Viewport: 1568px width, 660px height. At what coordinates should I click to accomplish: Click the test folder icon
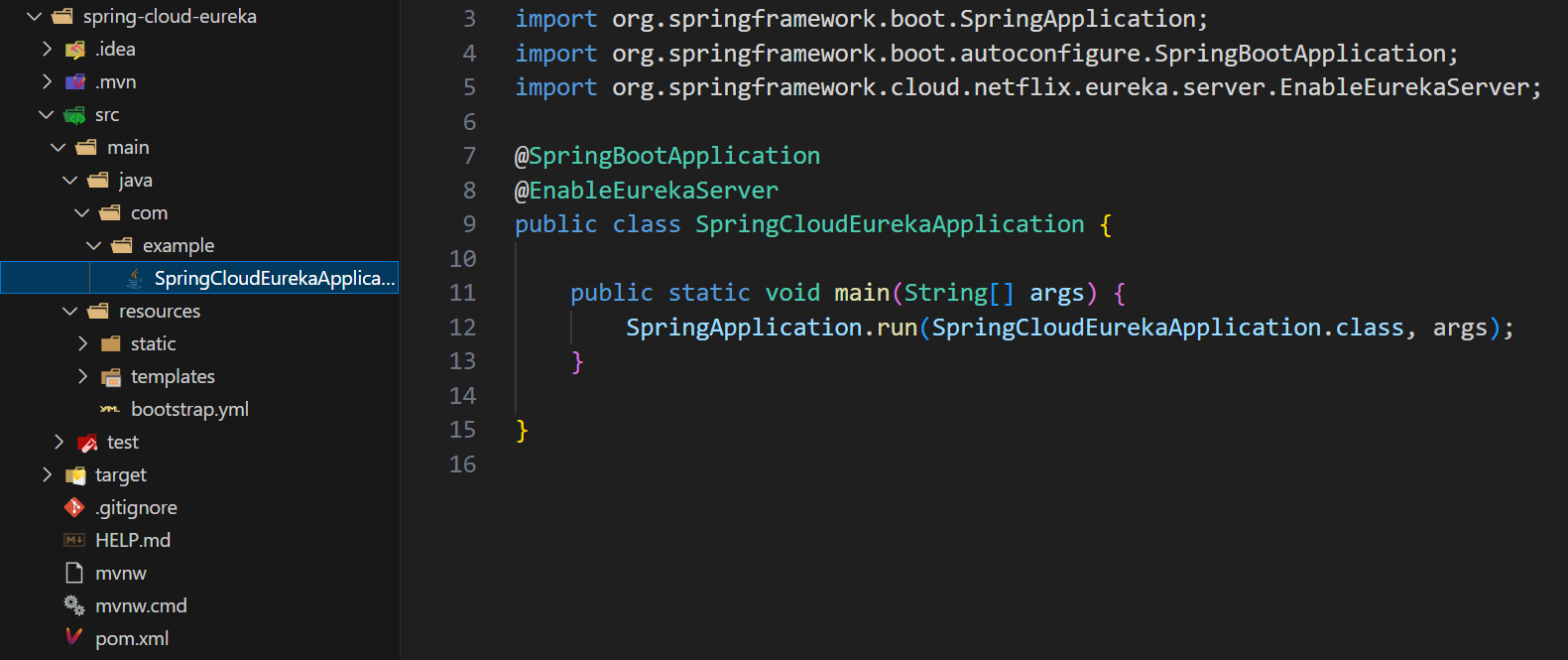tap(87, 443)
